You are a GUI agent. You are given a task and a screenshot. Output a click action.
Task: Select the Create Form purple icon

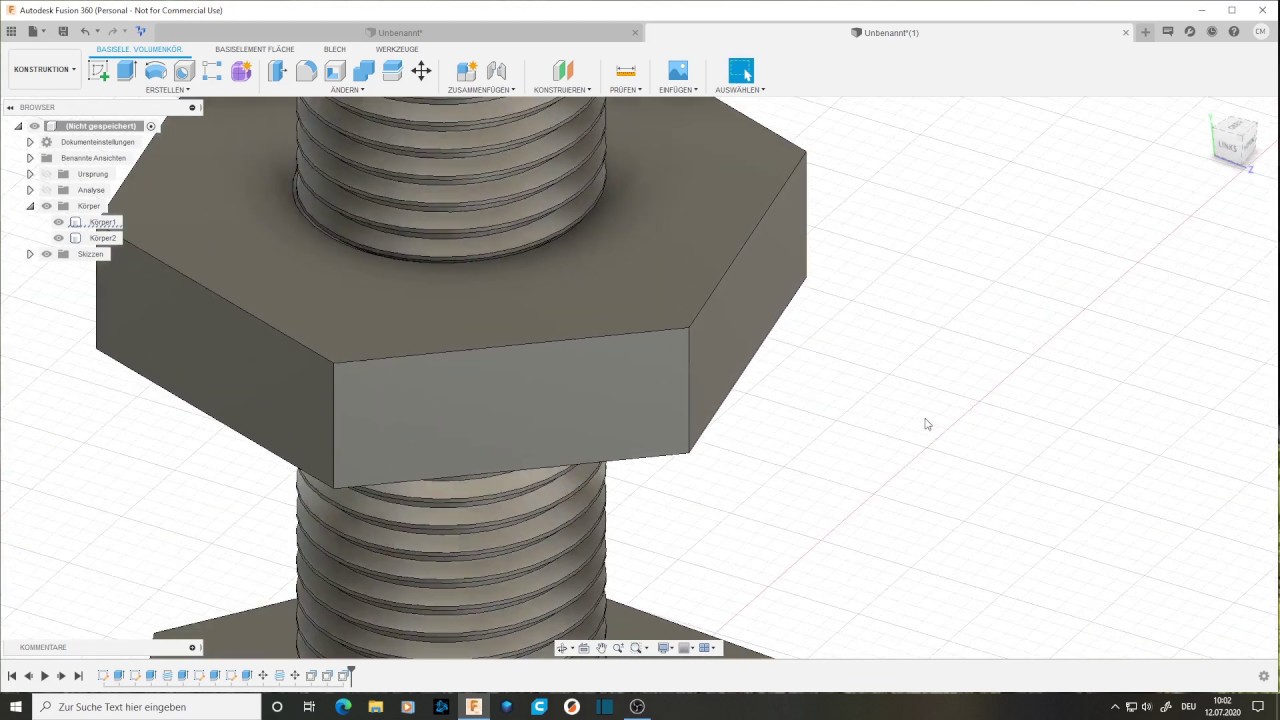[241, 70]
